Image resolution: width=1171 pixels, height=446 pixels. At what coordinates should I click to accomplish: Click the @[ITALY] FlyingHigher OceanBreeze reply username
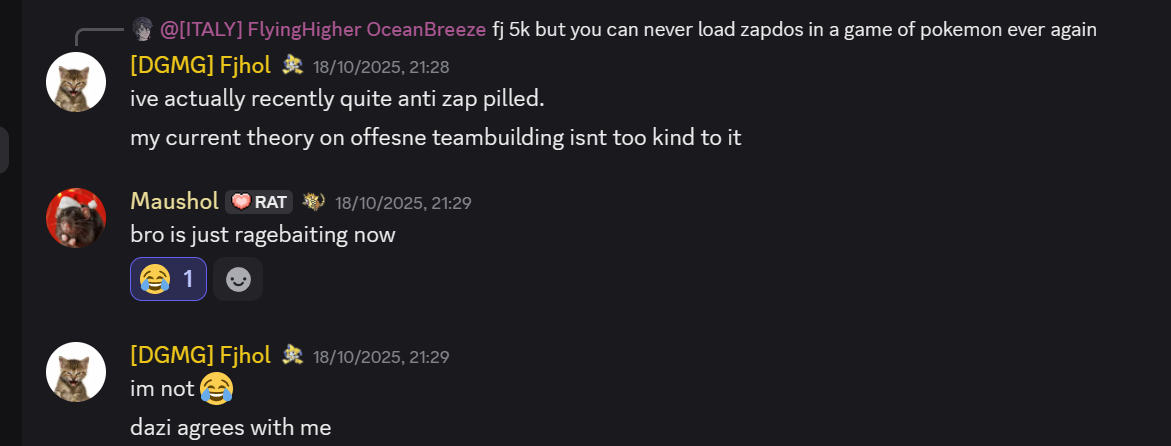tap(323, 29)
